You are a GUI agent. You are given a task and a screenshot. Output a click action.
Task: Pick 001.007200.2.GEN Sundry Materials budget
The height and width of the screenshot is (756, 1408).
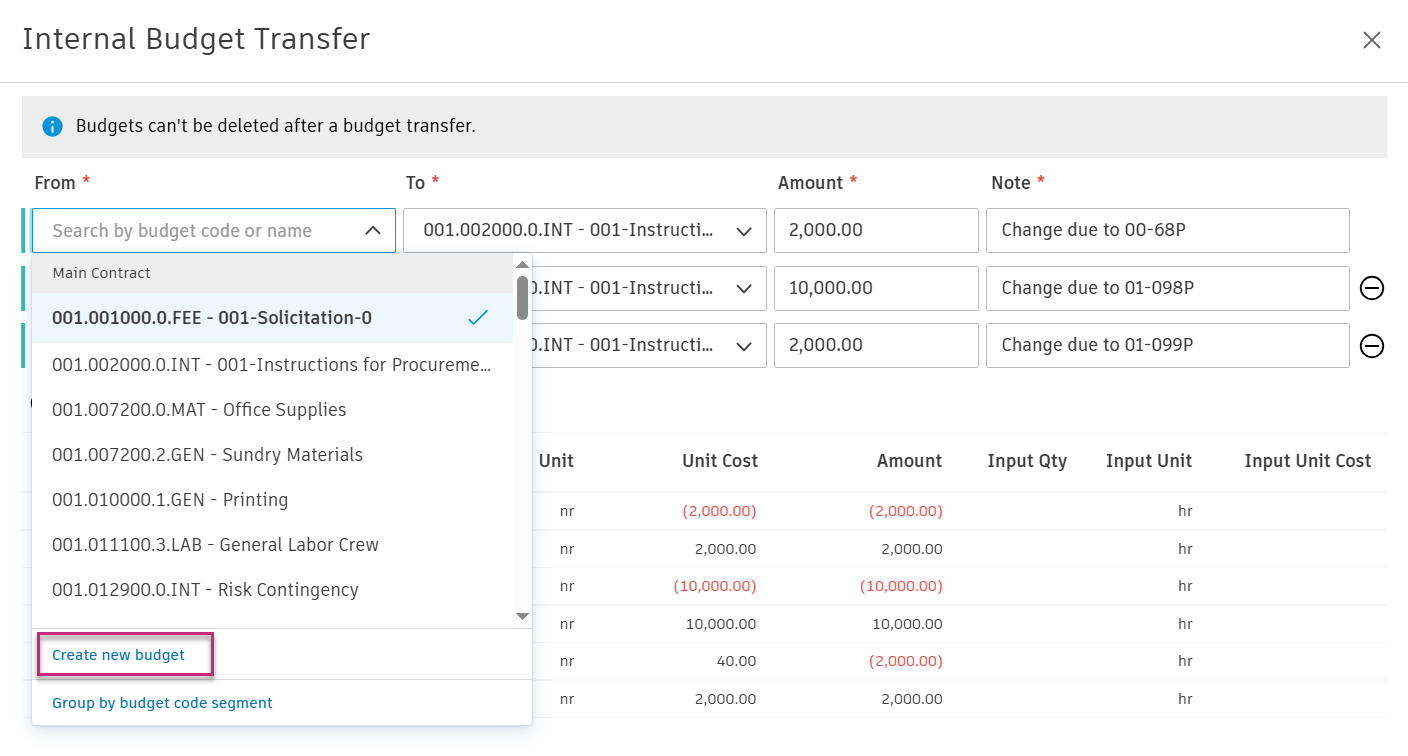207,455
